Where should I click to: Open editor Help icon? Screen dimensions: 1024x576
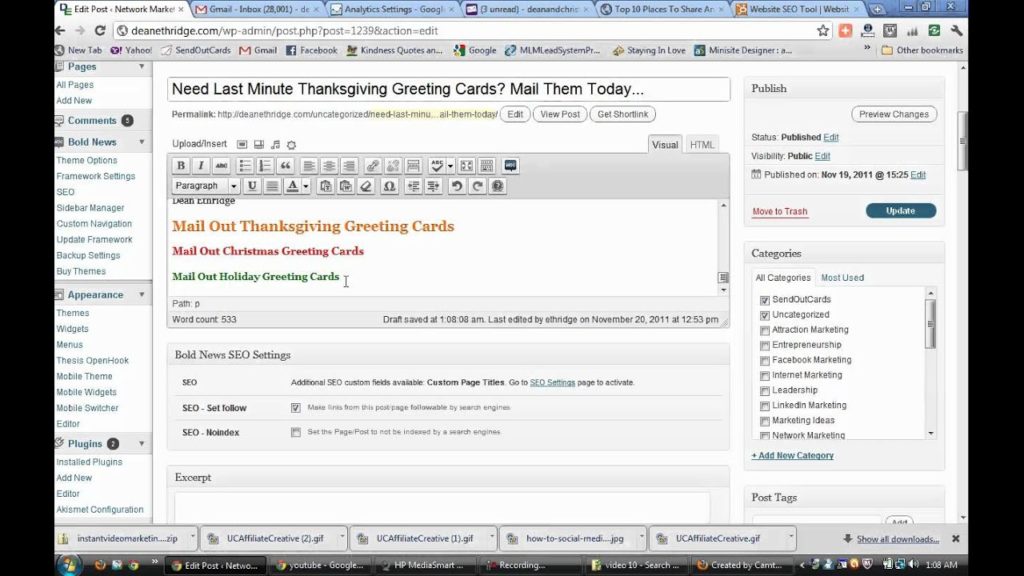pos(498,186)
